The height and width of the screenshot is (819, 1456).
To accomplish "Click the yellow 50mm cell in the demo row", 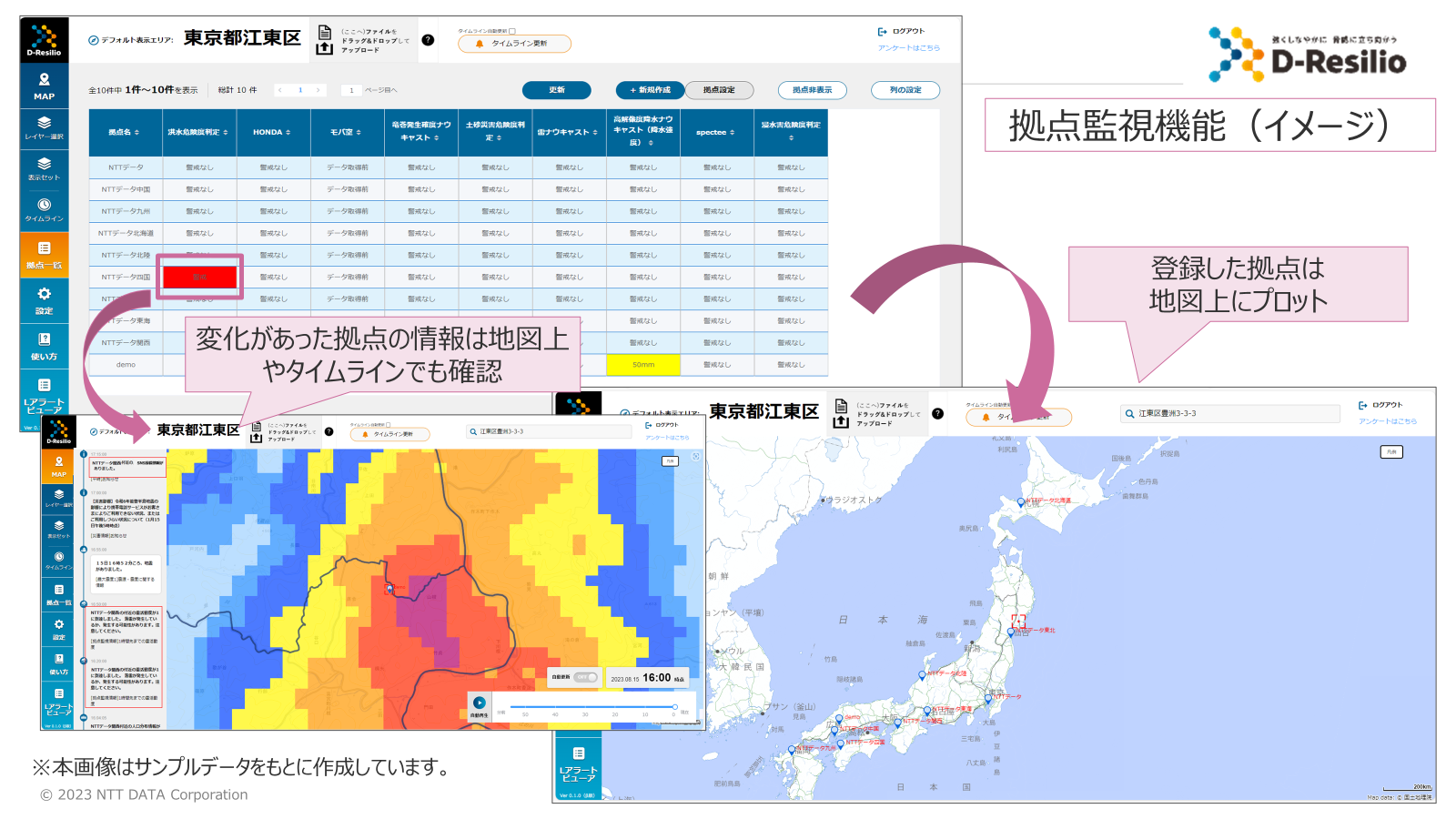I will [x=643, y=365].
